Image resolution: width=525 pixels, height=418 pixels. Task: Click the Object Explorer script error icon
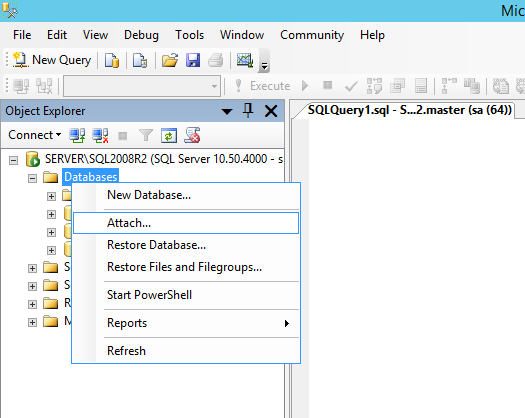coord(192,135)
